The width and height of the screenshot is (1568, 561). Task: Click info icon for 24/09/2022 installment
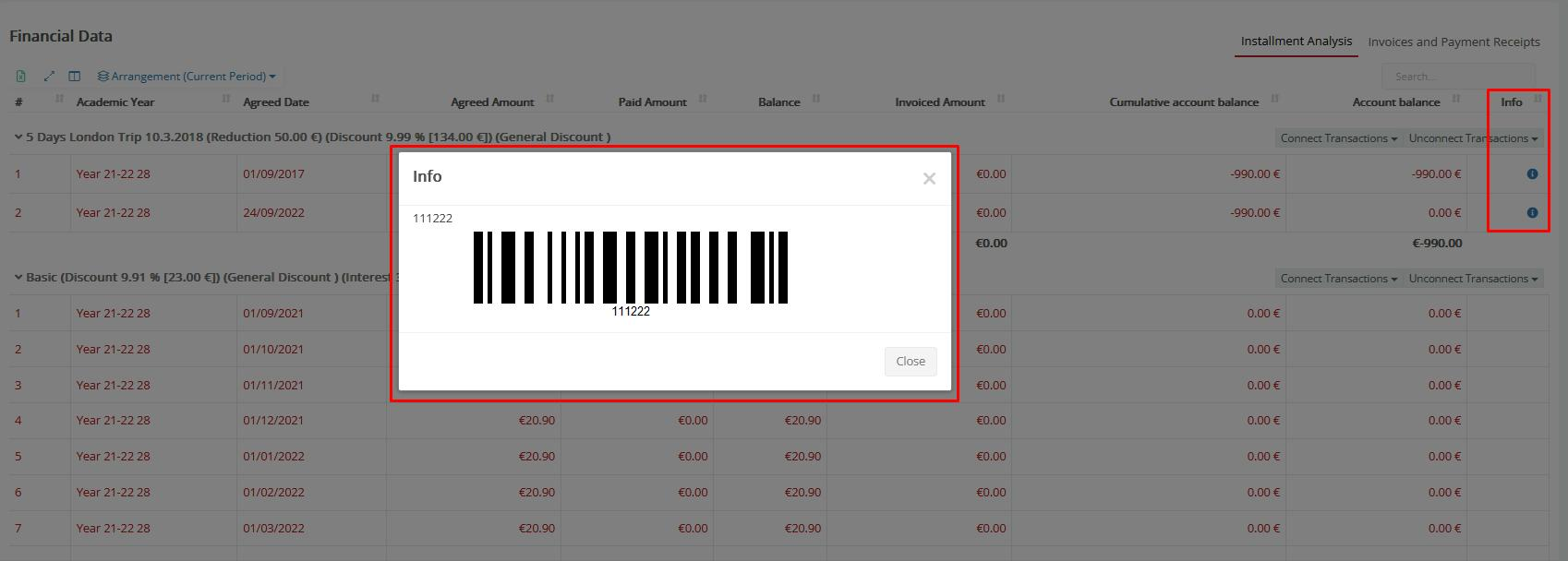tap(1532, 212)
